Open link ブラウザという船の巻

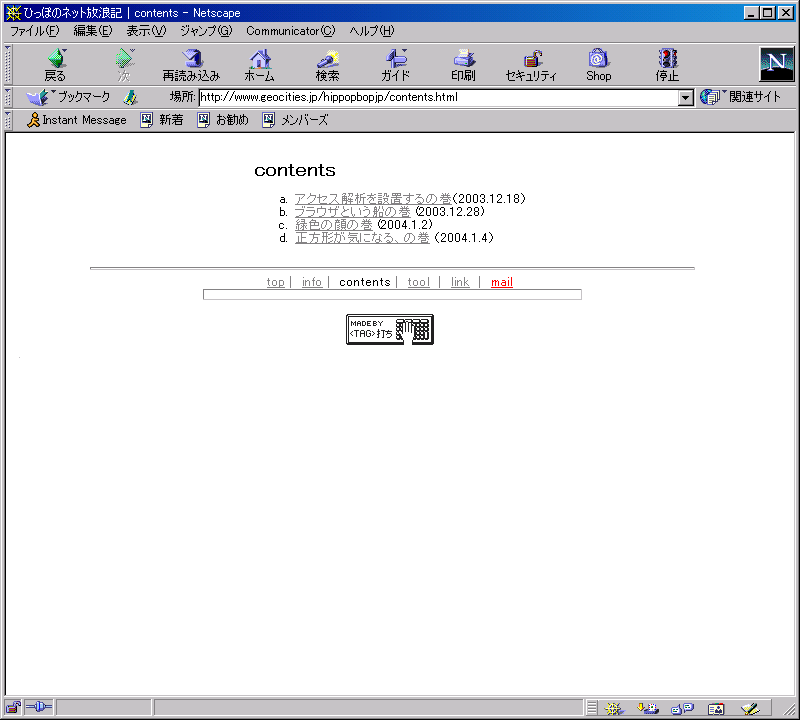point(353,212)
